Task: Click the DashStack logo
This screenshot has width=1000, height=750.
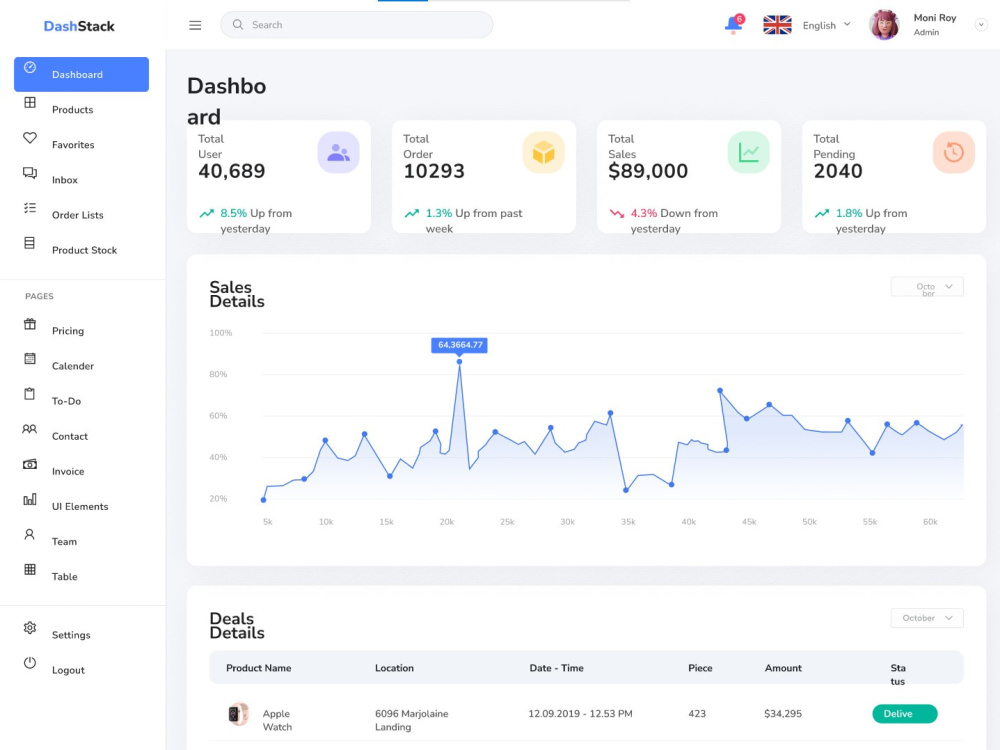Action: tap(79, 26)
